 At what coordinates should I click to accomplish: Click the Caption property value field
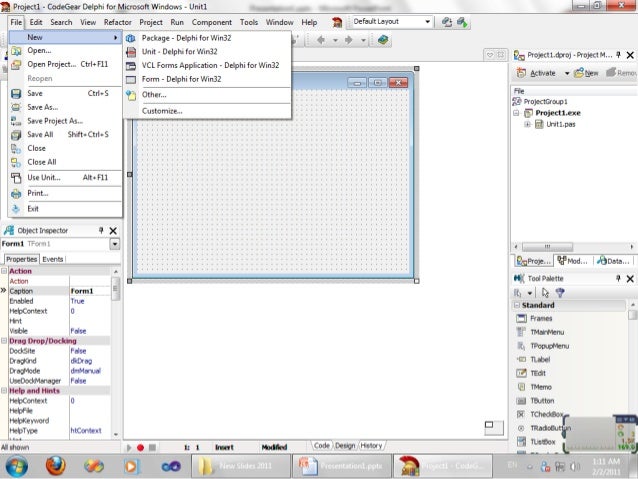[90, 291]
